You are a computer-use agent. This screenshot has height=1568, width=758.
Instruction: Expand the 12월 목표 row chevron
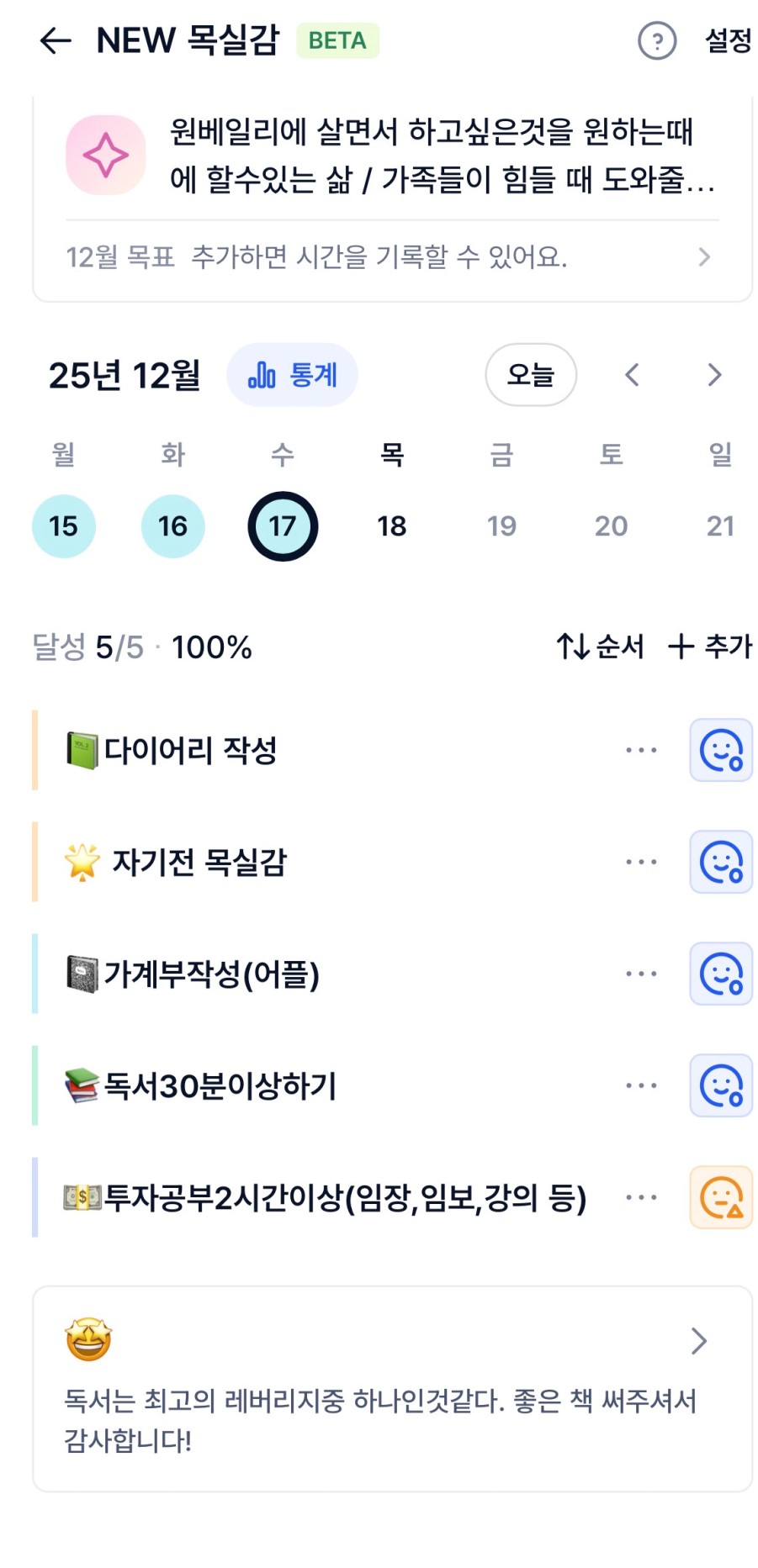point(704,257)
